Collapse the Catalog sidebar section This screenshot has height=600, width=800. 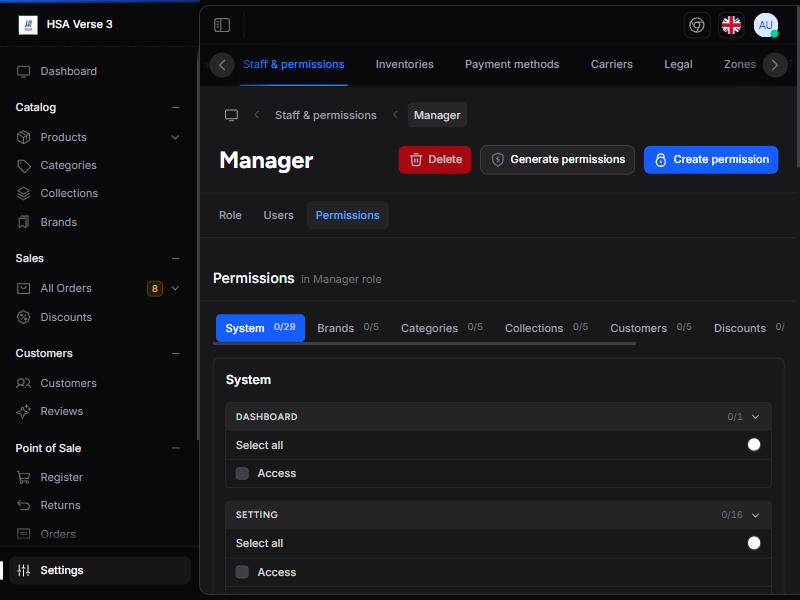176,108
